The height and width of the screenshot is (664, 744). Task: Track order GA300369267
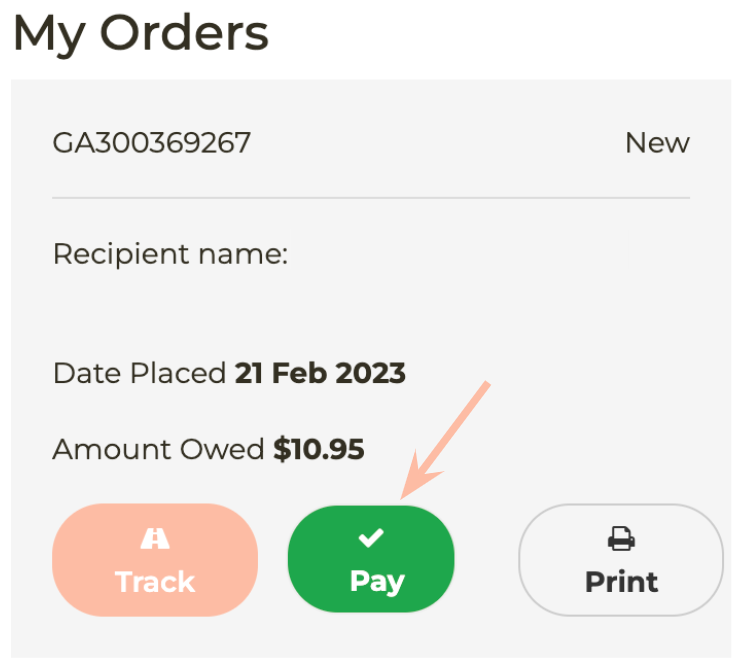[155, 560]
